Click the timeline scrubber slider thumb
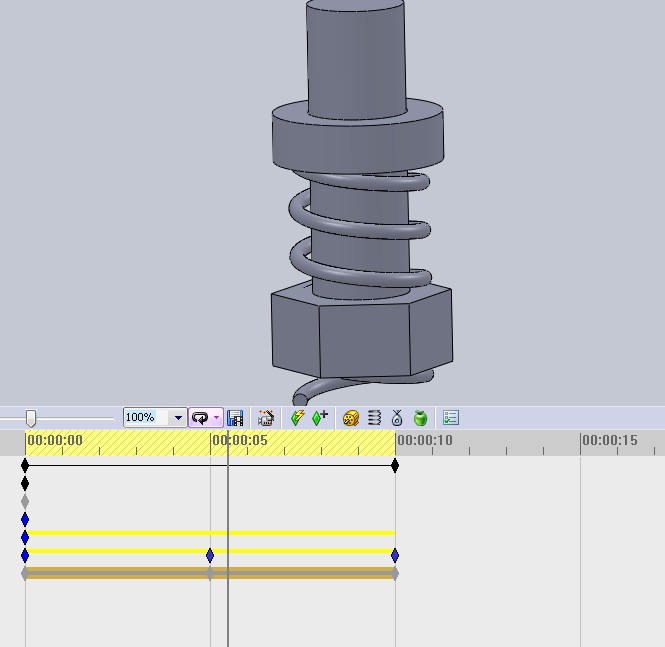 click(31, 418)
